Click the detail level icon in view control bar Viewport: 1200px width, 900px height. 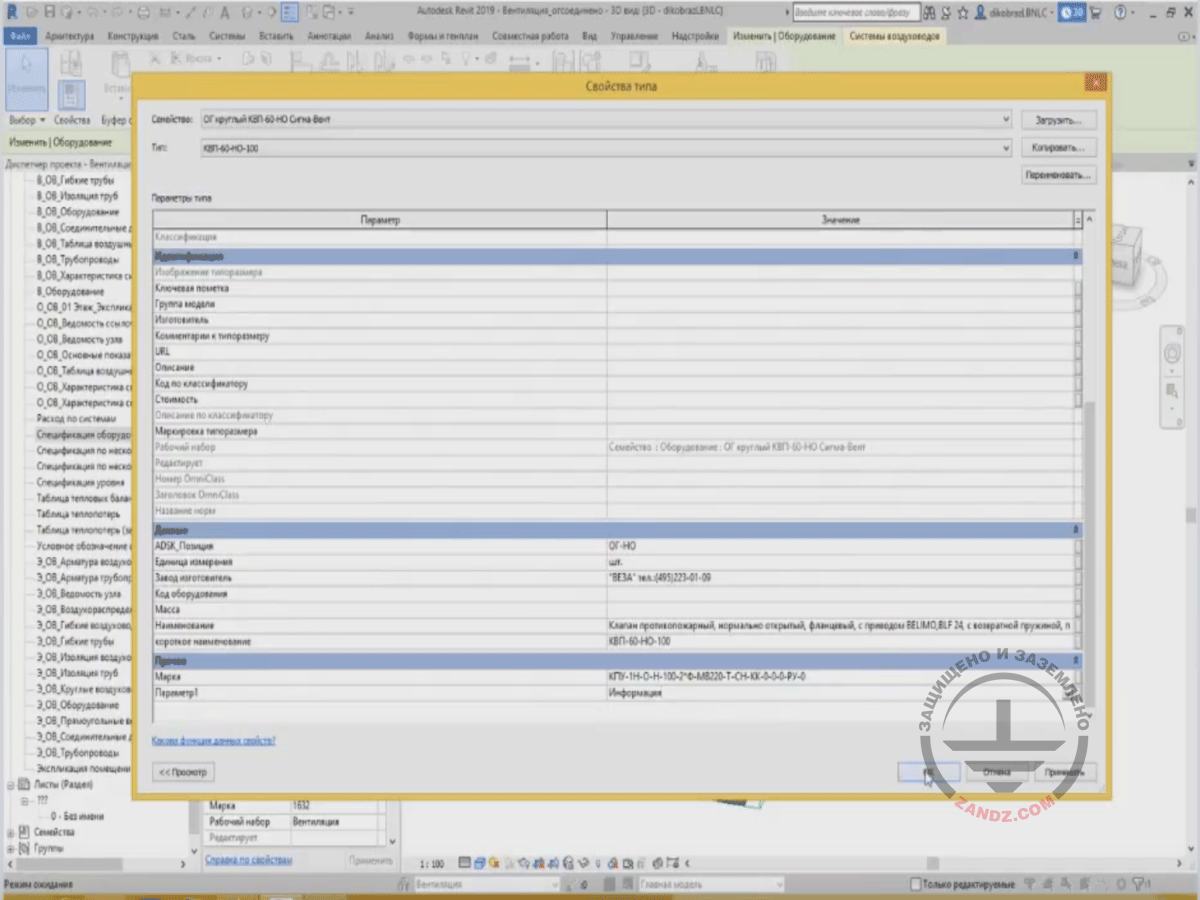point(465,863)
